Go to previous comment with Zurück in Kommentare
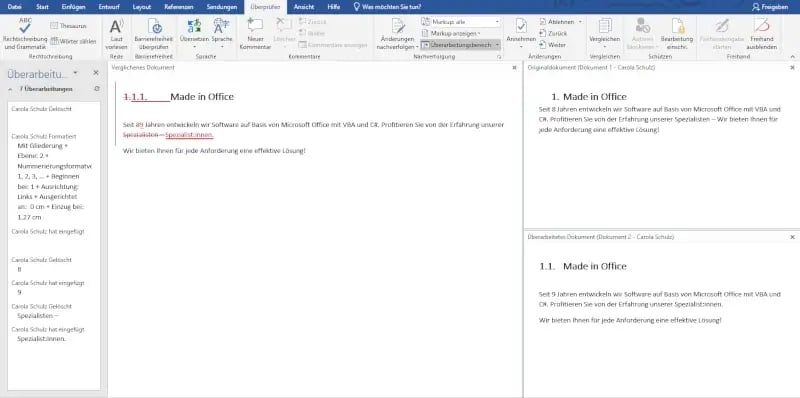 click(x=313, y=21)
